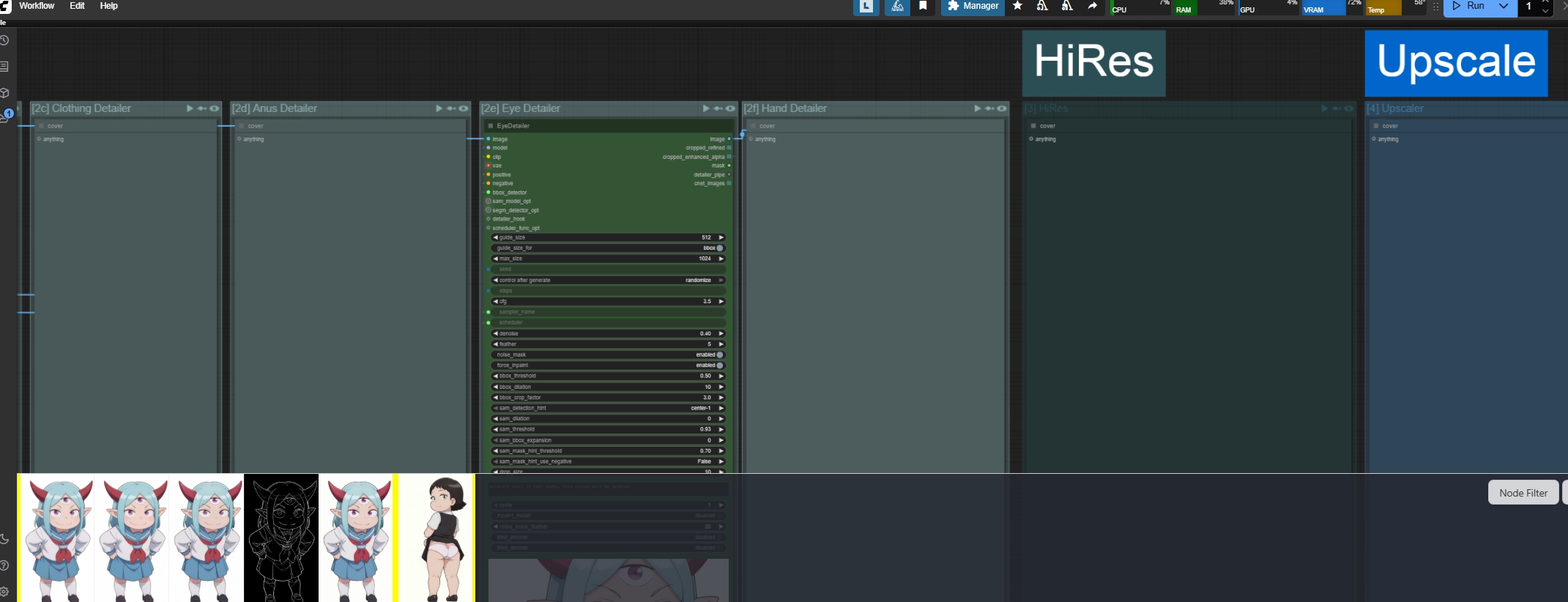Click the ComfyUI logo icon
The height and width of the screenshot is (602, 1568).
point(5,7)
